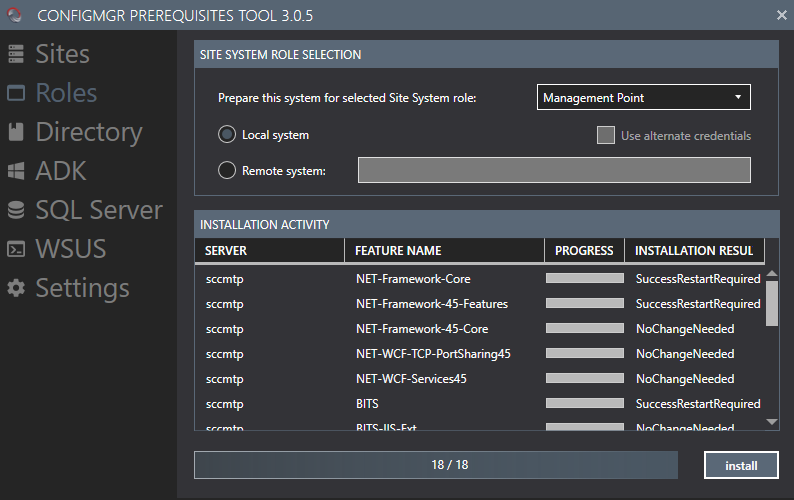Click SuccessRestartRequired result for NET-Framework-Core
794x500 pixels.
(x=698, y=279)
